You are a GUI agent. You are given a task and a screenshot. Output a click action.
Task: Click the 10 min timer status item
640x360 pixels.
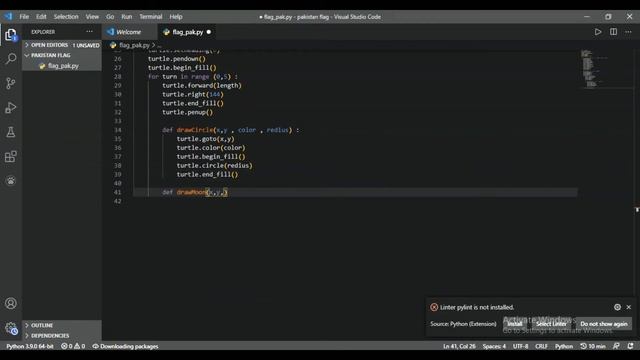pos(593,346)
